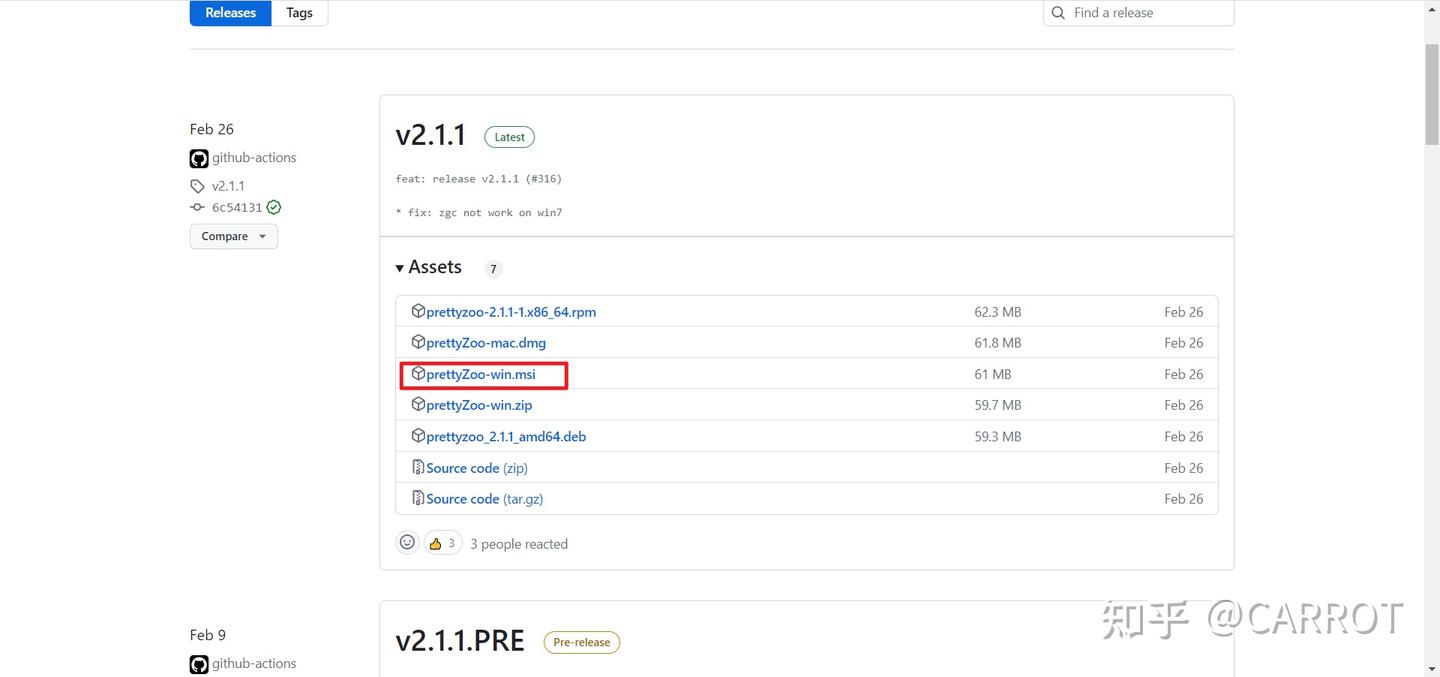Download prettyZoo-win.msi installer
The height and width of the screenshot is (677, 1440).
coord(481,374)
